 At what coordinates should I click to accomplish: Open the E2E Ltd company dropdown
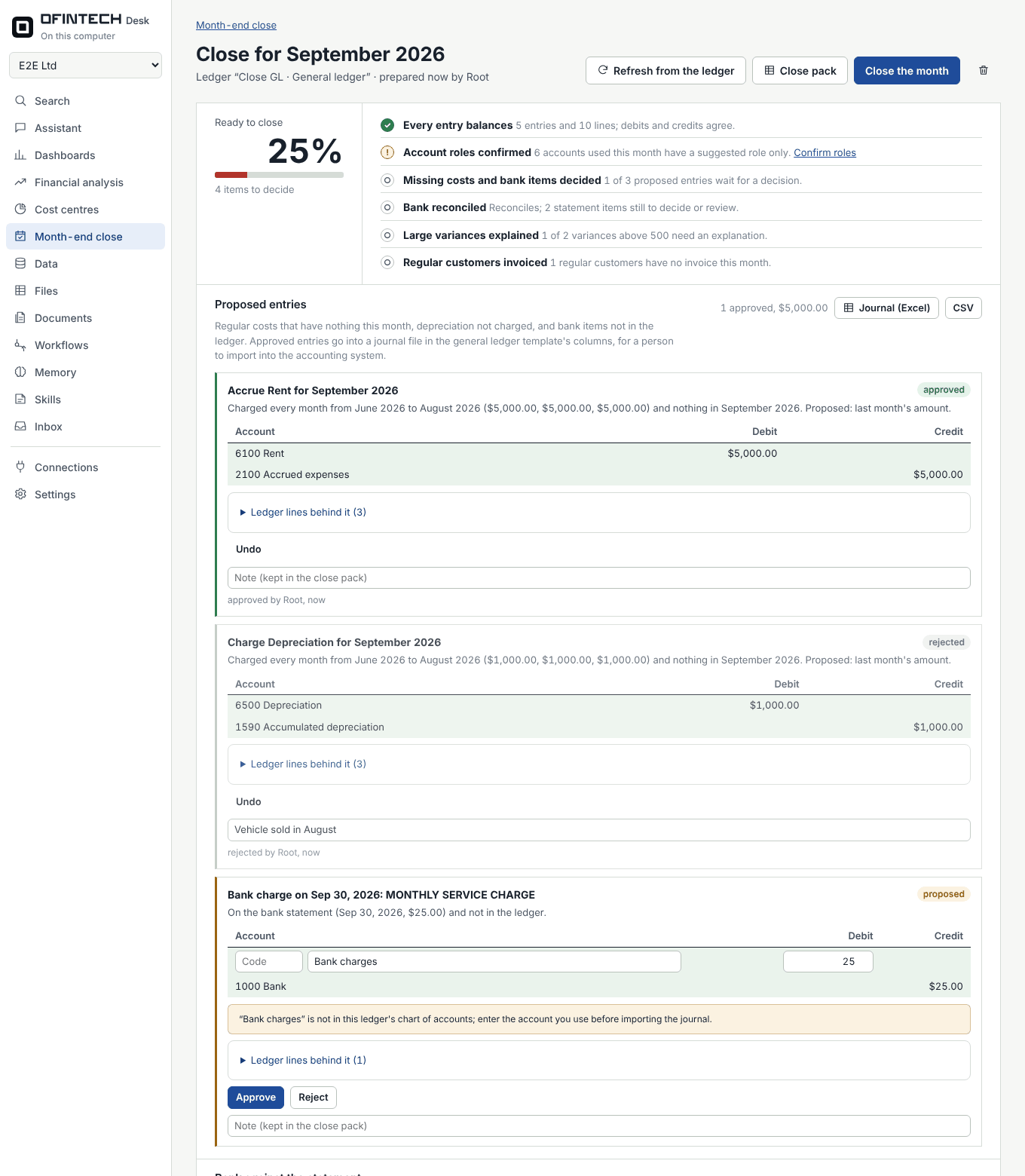[85, 66]
